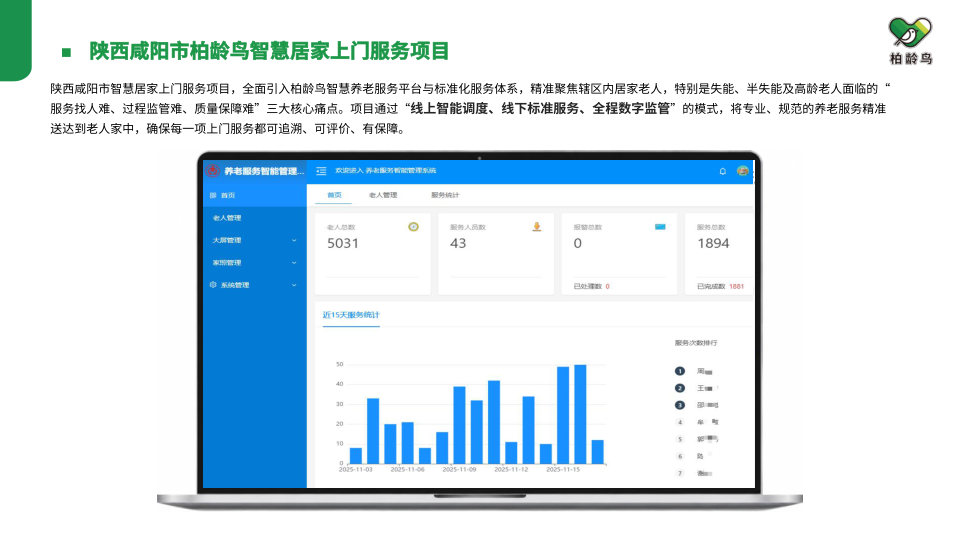The width and height of the screenshot is (960, 540).
Task: Switch to the 服务统计 tab
Action: pyautogui.click(x=445, y=195)
